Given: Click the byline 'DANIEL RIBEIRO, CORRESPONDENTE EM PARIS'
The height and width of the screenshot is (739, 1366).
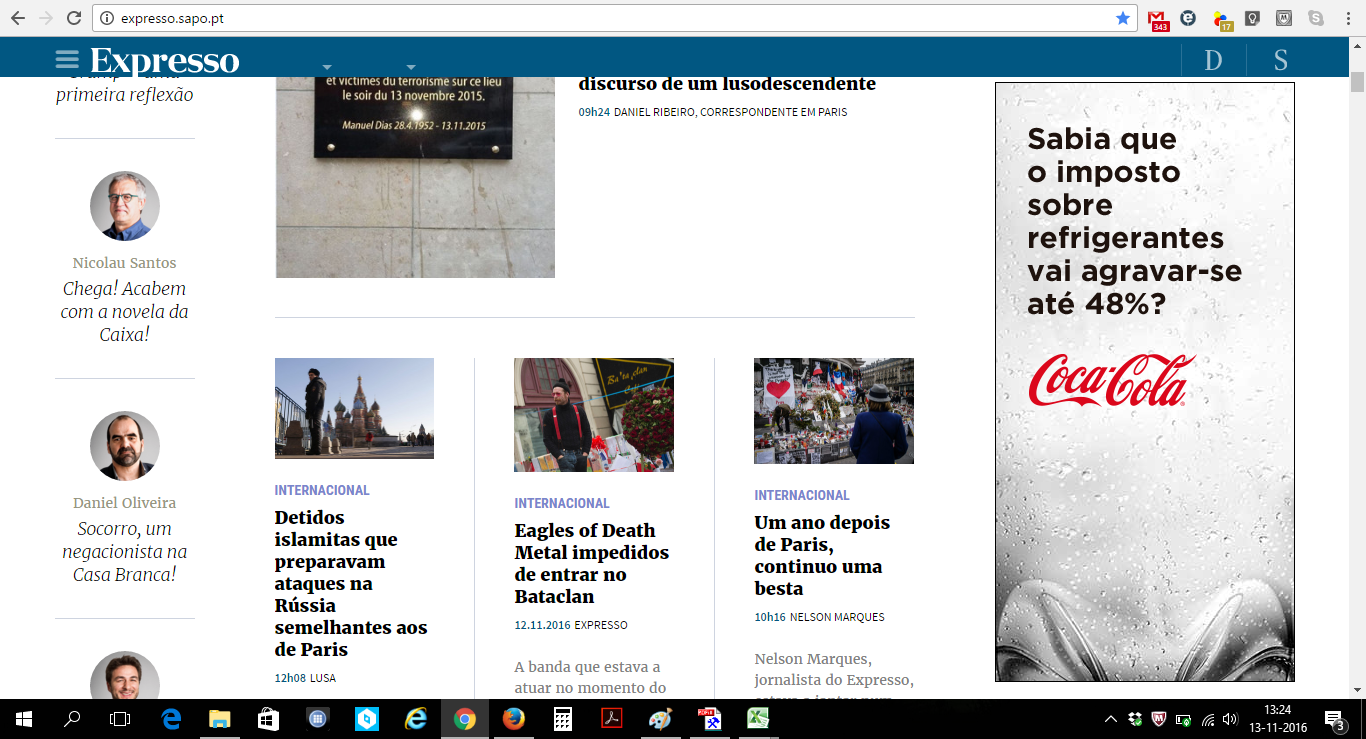Looking at the screenshot, I should (x=730, y=112).
